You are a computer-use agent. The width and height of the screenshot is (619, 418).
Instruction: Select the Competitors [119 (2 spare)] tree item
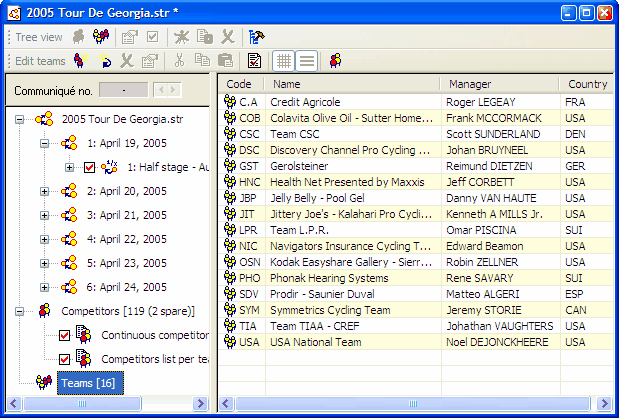(128, 311)
